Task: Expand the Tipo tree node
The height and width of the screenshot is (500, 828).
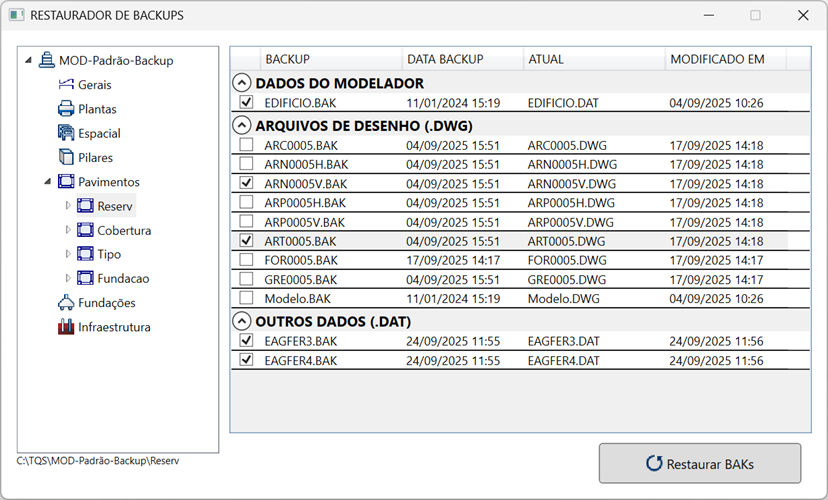Action: 68,254
